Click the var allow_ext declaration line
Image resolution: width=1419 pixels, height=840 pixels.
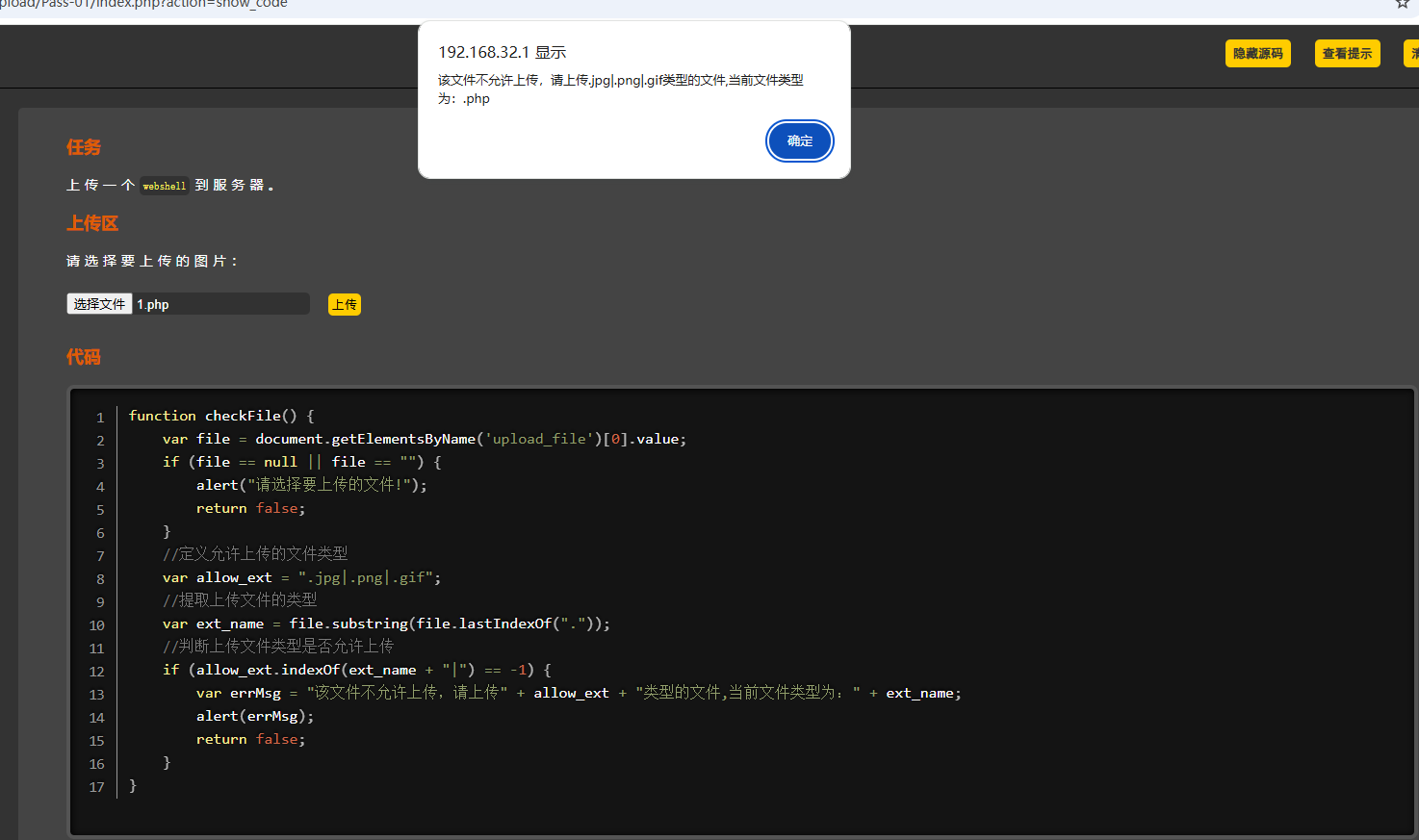pyautogui.click(x=301, y=577)
